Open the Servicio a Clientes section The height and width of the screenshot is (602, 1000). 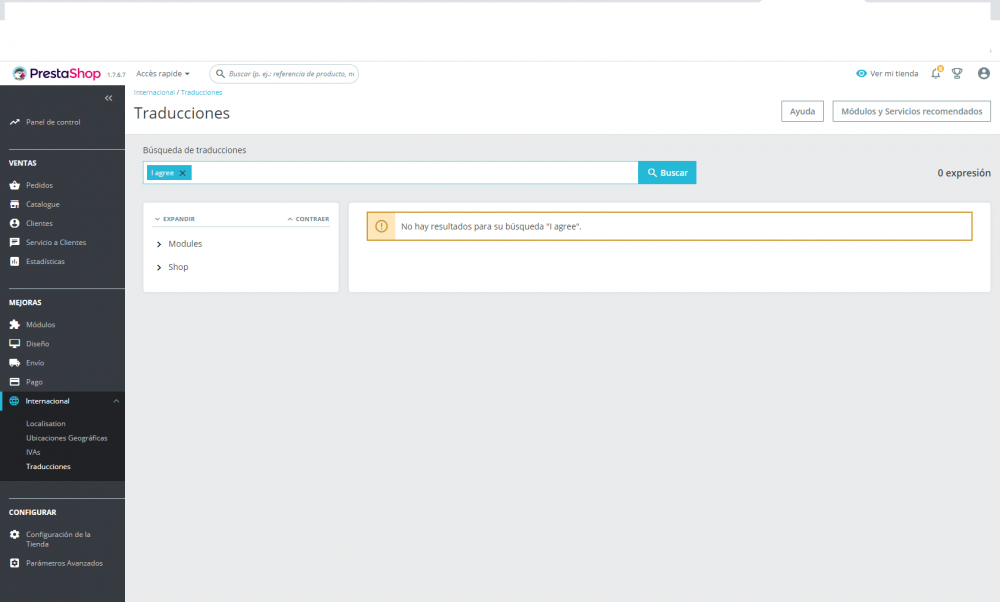click(x=55, y=242)
